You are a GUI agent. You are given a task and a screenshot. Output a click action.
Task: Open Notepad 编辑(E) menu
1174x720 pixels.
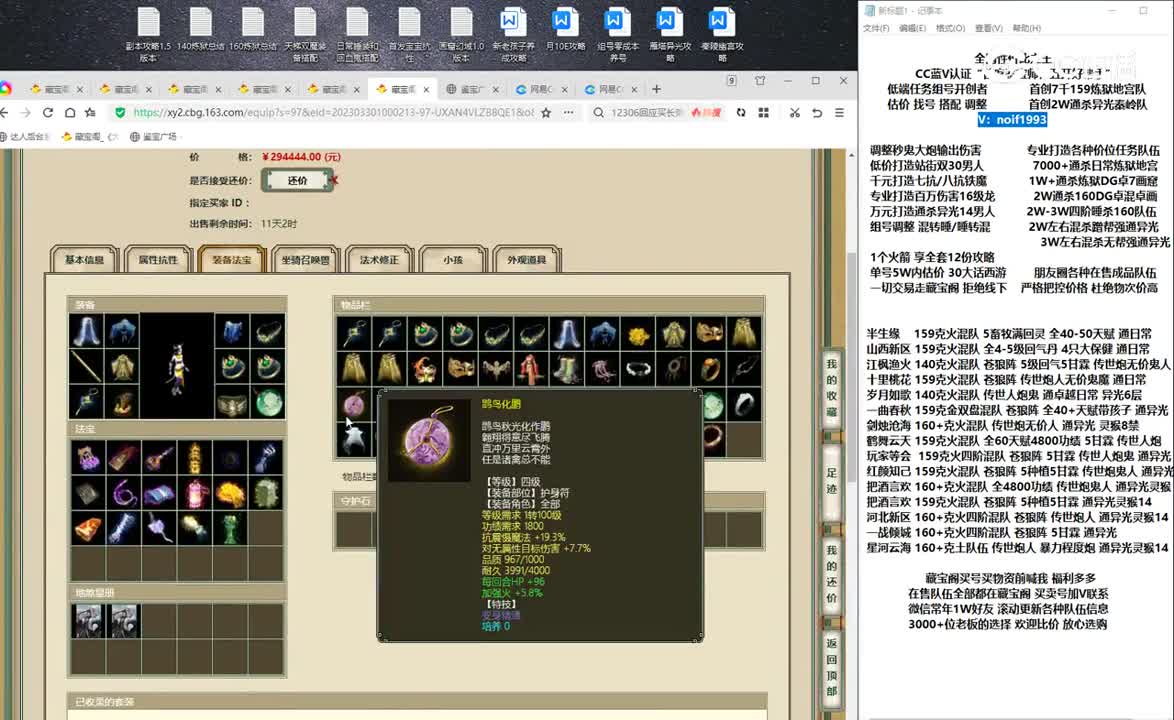click(912, 28)
